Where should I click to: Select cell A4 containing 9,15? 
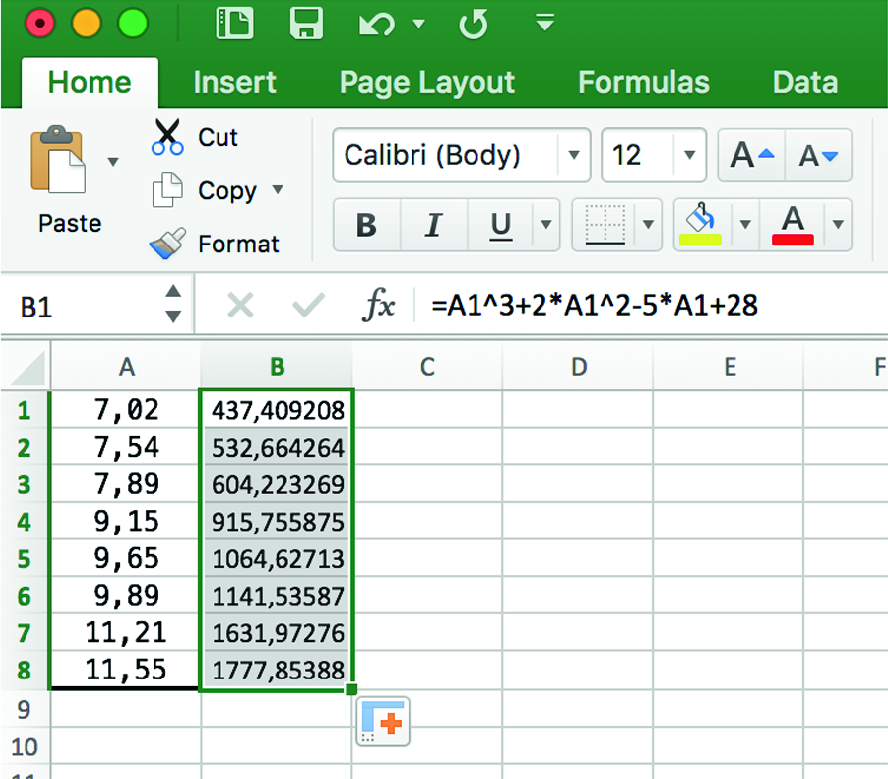[x=125, y=521]
